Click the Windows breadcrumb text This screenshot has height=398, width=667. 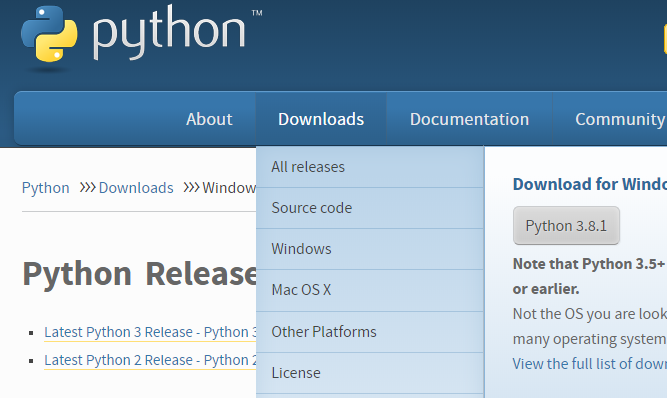point(229,188)
